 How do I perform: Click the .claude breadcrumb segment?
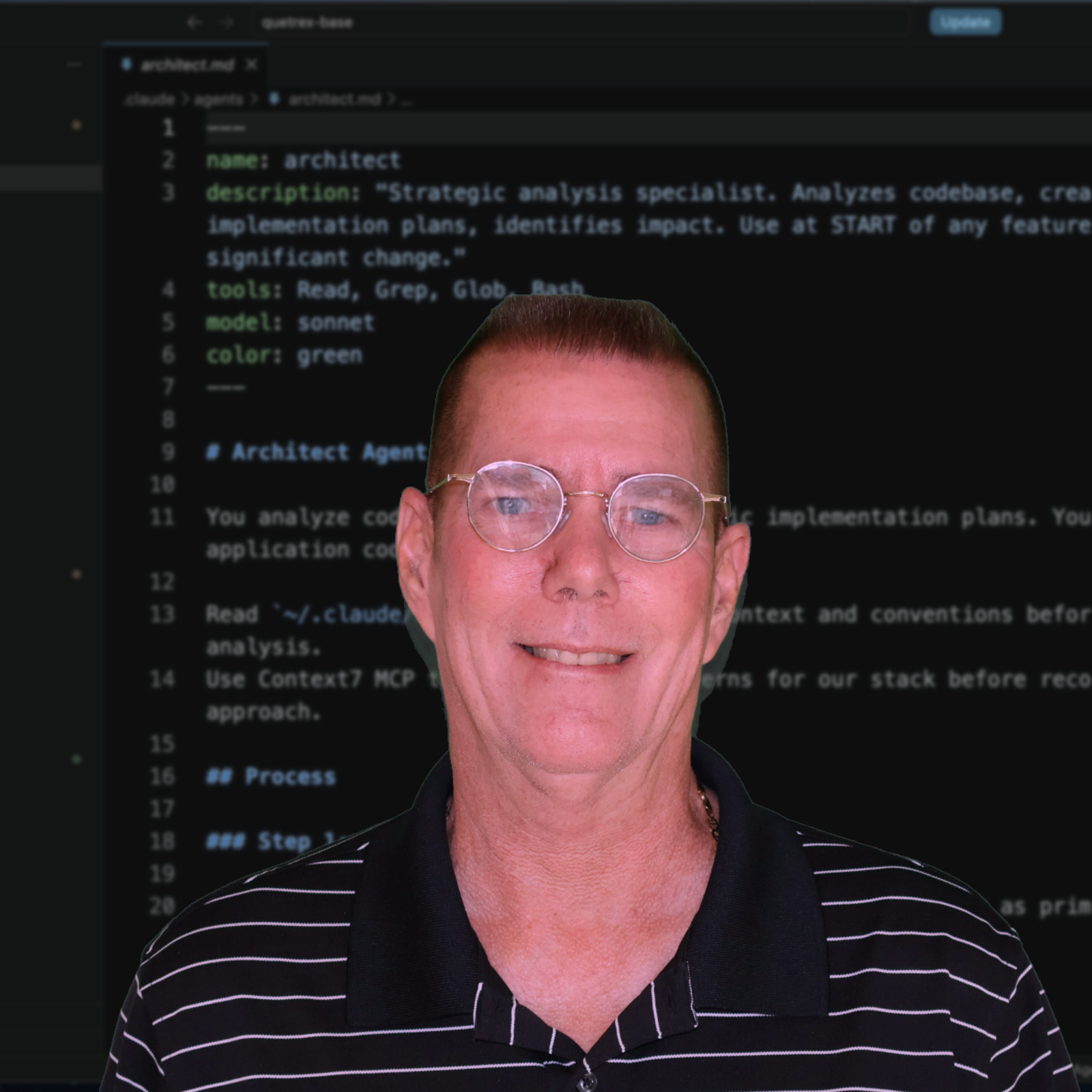point(149,100)
